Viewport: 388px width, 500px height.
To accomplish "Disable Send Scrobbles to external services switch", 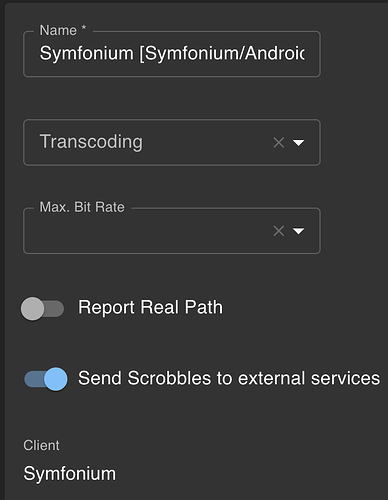I will (x=46, y=379).
